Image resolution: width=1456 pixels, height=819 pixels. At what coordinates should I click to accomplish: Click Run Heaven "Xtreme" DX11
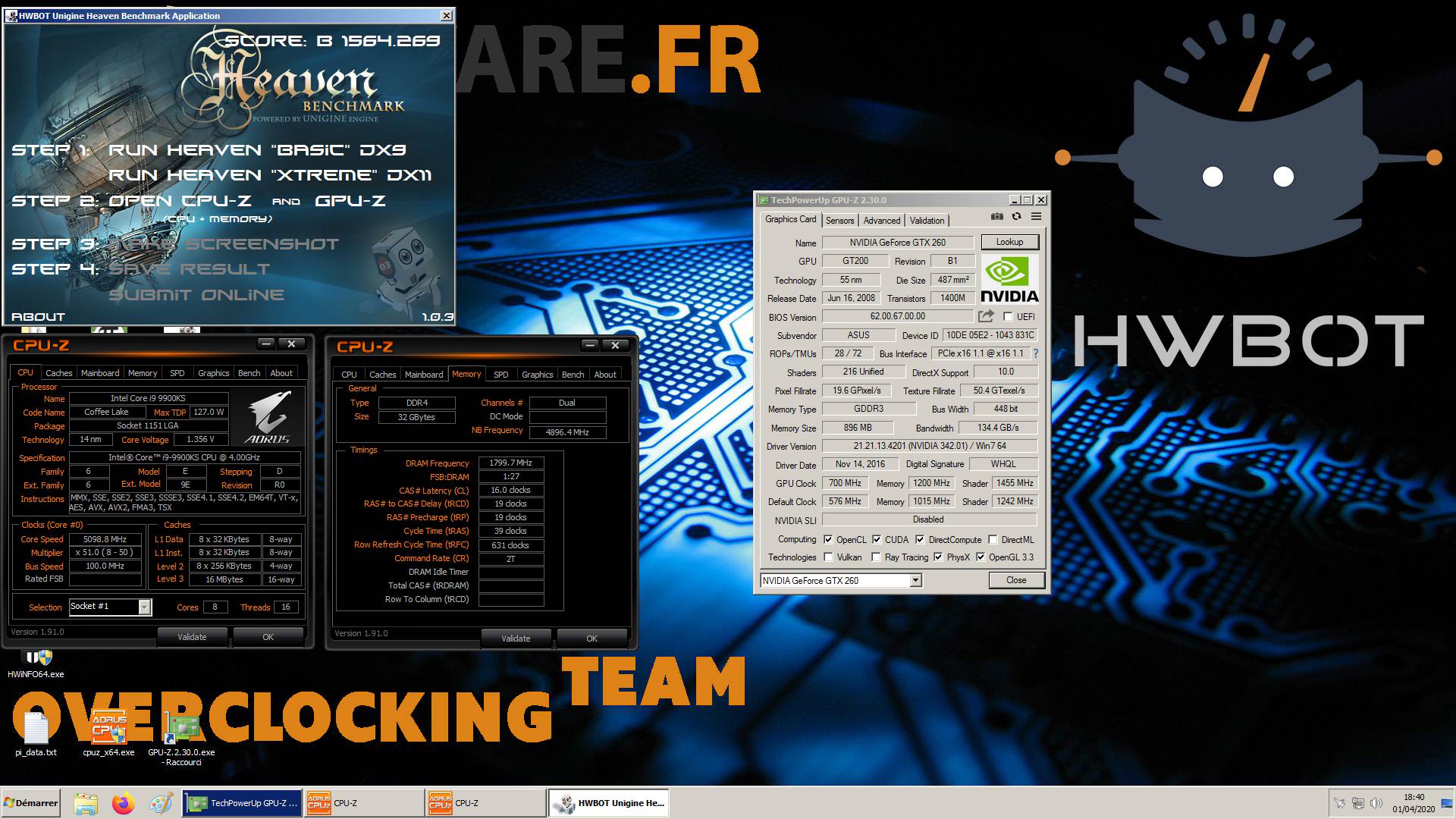click(x=270, y=175)
